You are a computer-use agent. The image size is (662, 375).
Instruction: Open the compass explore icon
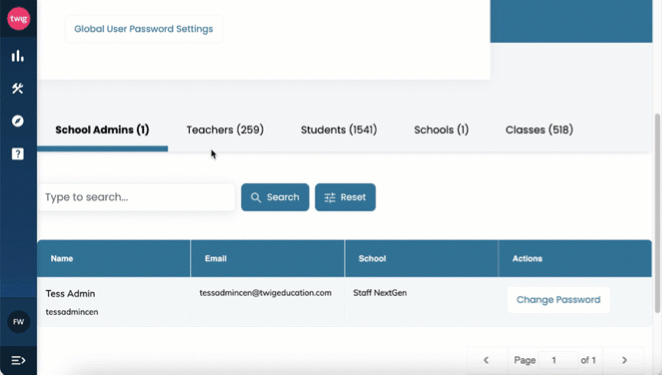(x=18, y=121)
